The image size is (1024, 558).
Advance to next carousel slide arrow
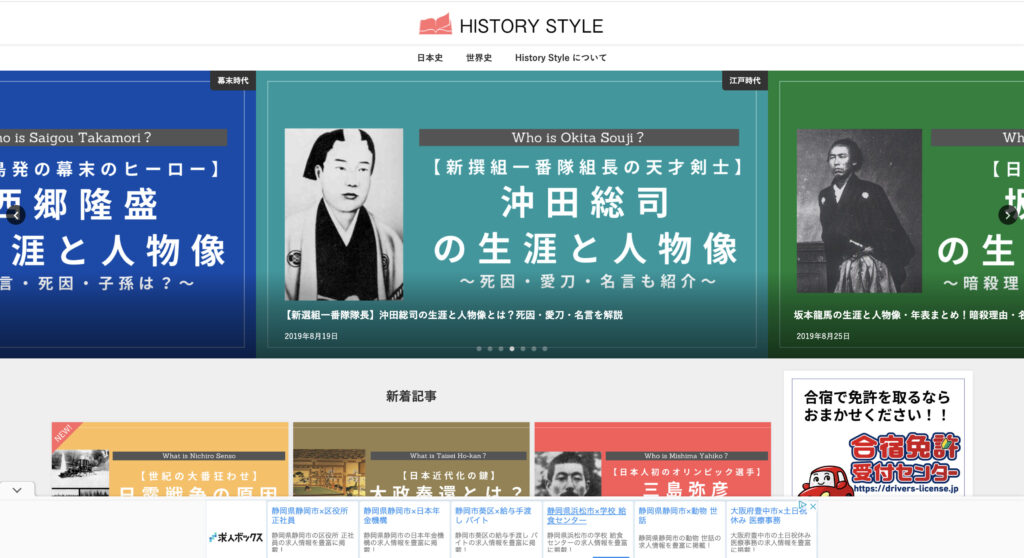click(x=1007, y=214)
